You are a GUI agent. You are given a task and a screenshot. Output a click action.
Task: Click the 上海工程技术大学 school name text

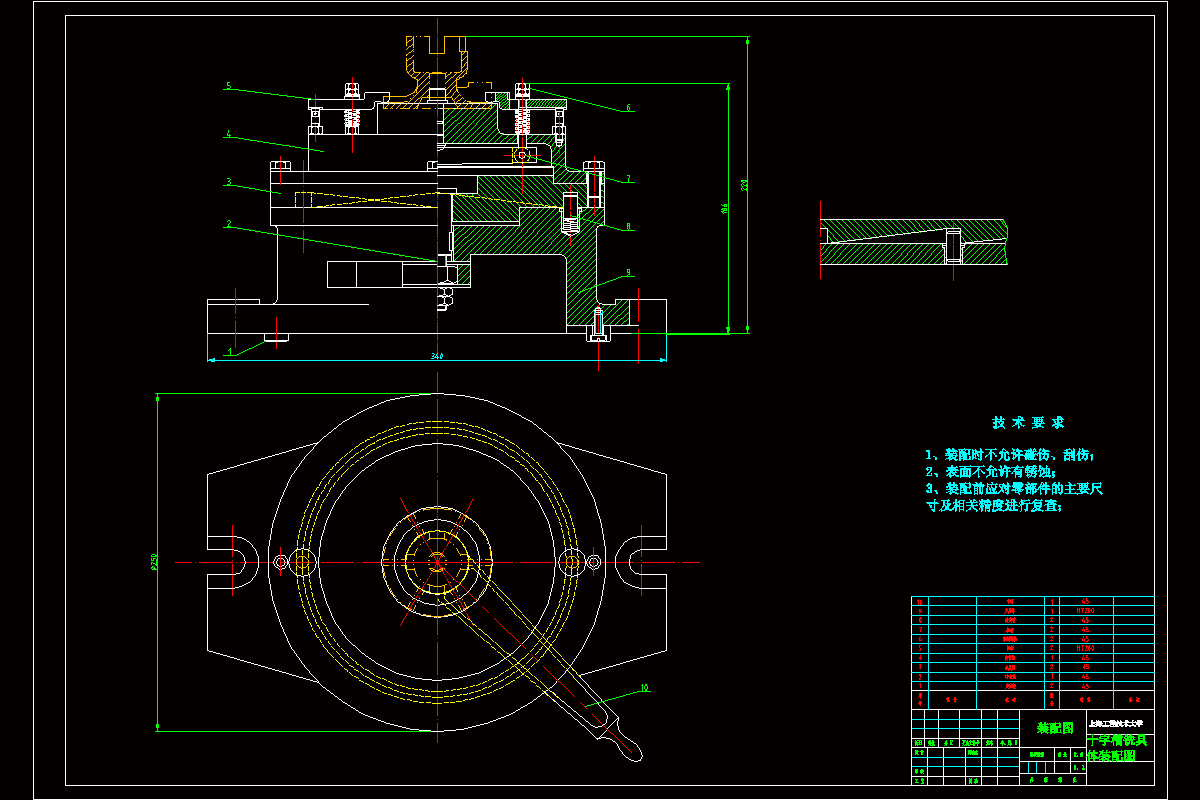point(1116,724)
